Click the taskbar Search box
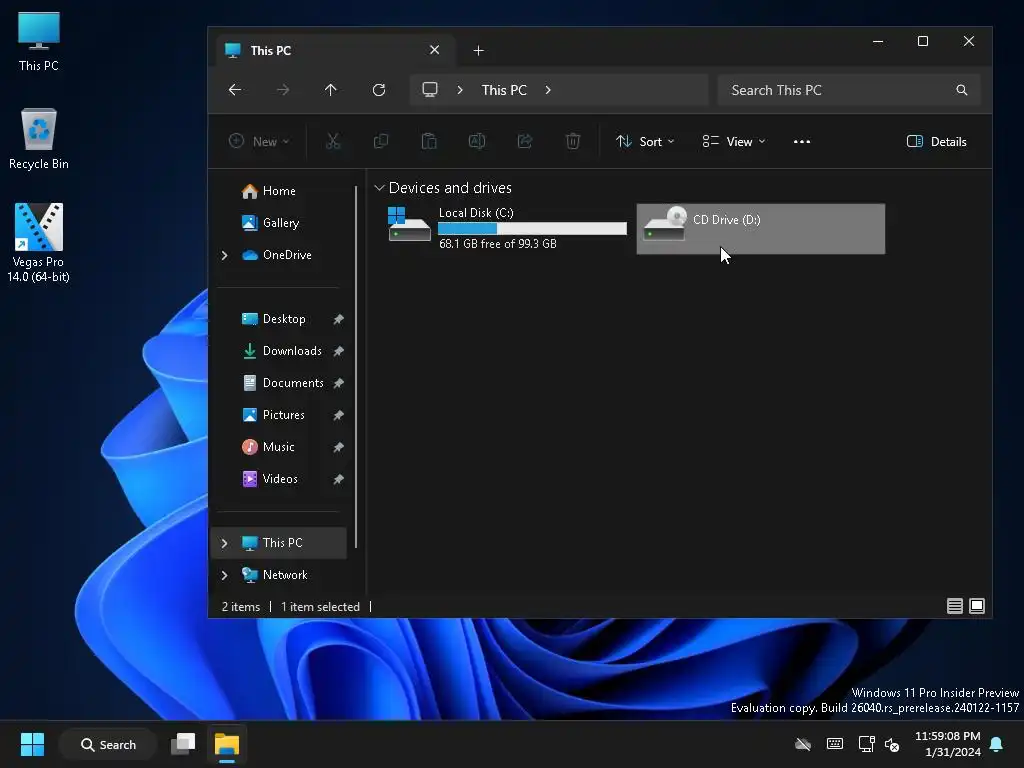The height and width of the screenshot is (768, 1024). (108, 744)
